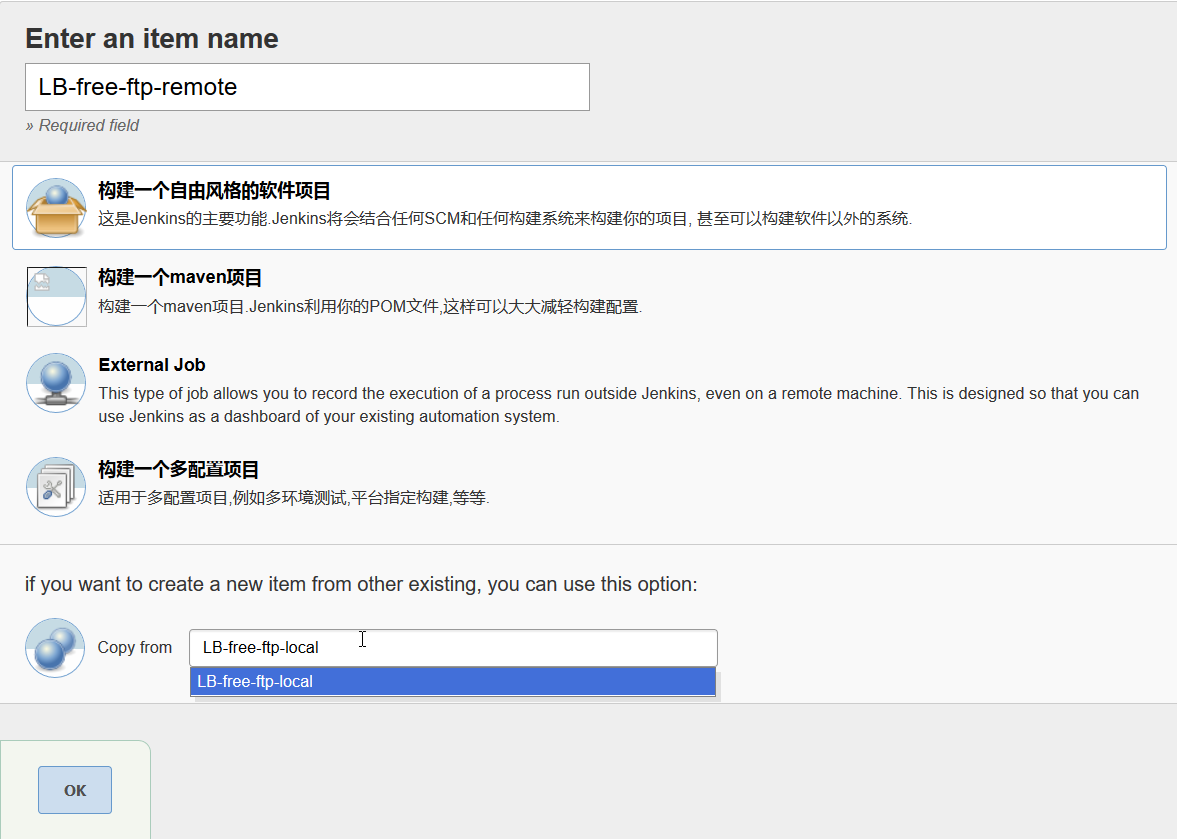Click the Copy from double-sphere icon

55,648
